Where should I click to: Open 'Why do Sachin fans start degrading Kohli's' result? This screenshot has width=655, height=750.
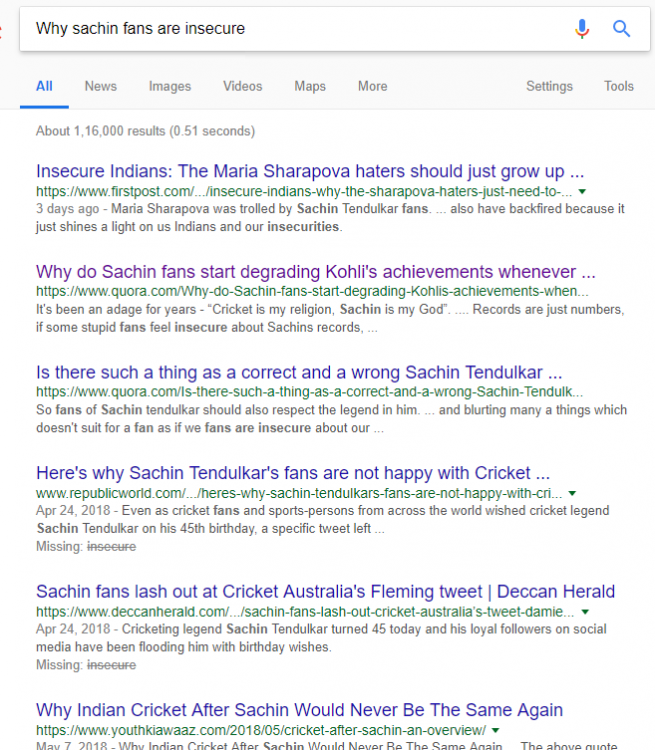pos(315,272)
